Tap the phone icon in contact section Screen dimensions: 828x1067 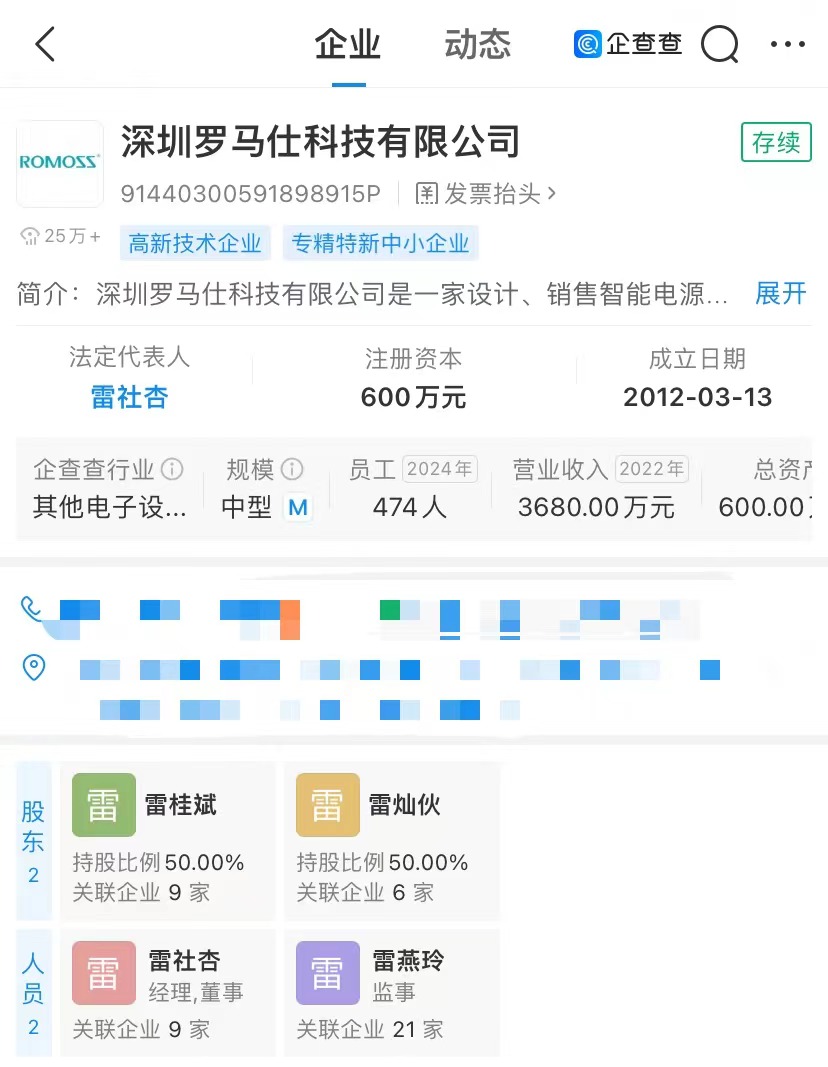33,607
